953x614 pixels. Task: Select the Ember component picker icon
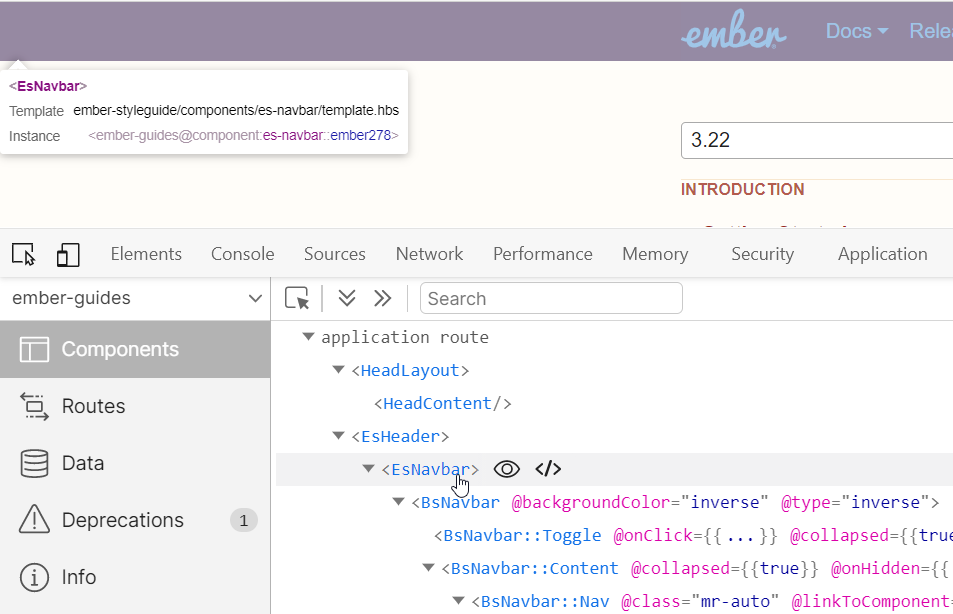(297, 298)
